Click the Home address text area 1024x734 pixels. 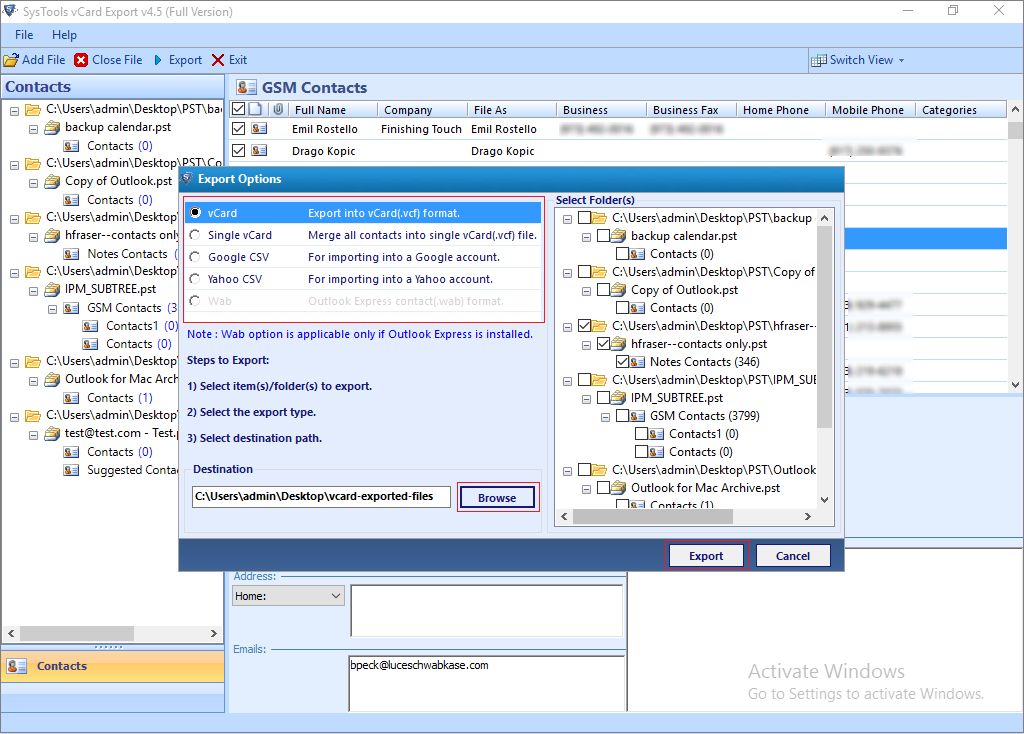click(x=487, y=611)
